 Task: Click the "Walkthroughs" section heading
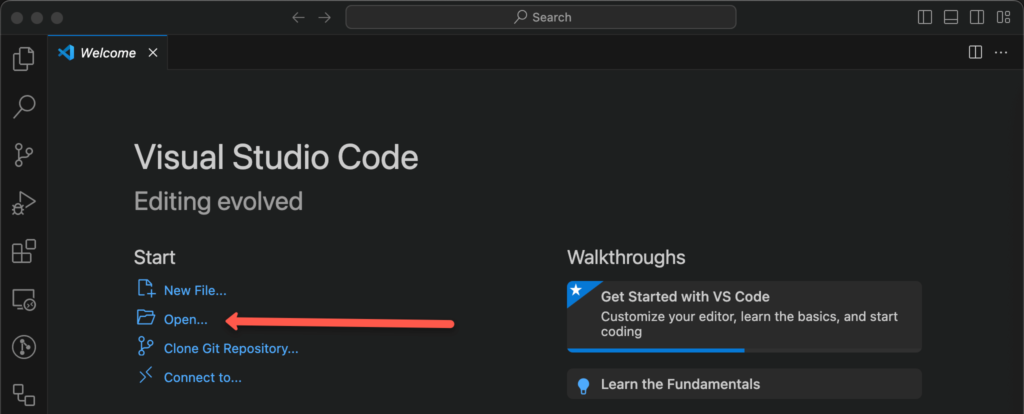(626, 257)
